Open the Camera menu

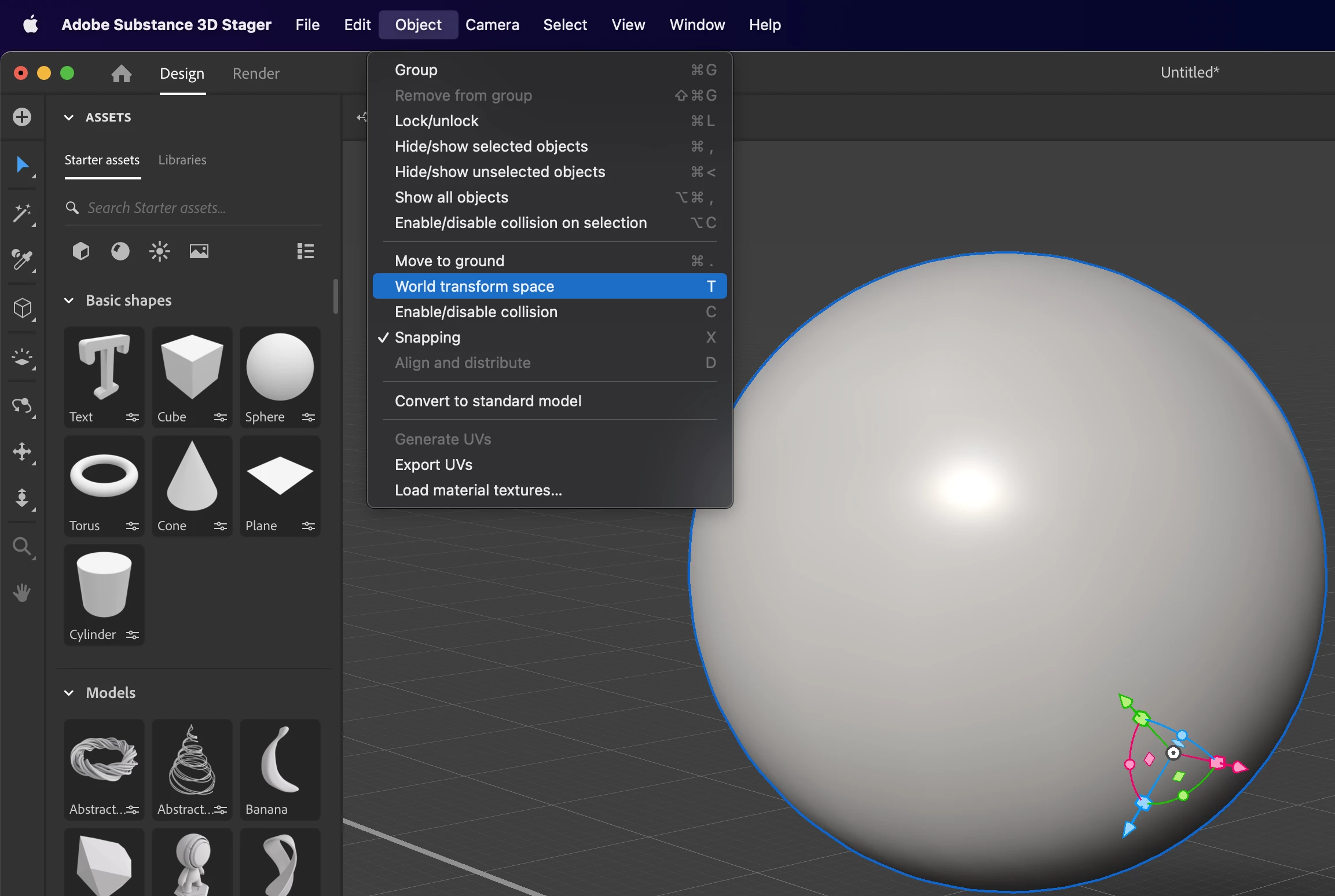pos(492,25)
